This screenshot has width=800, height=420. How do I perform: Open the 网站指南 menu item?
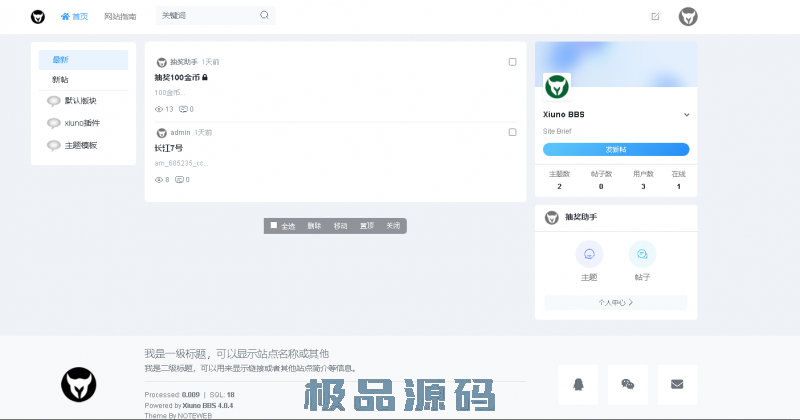120,16
